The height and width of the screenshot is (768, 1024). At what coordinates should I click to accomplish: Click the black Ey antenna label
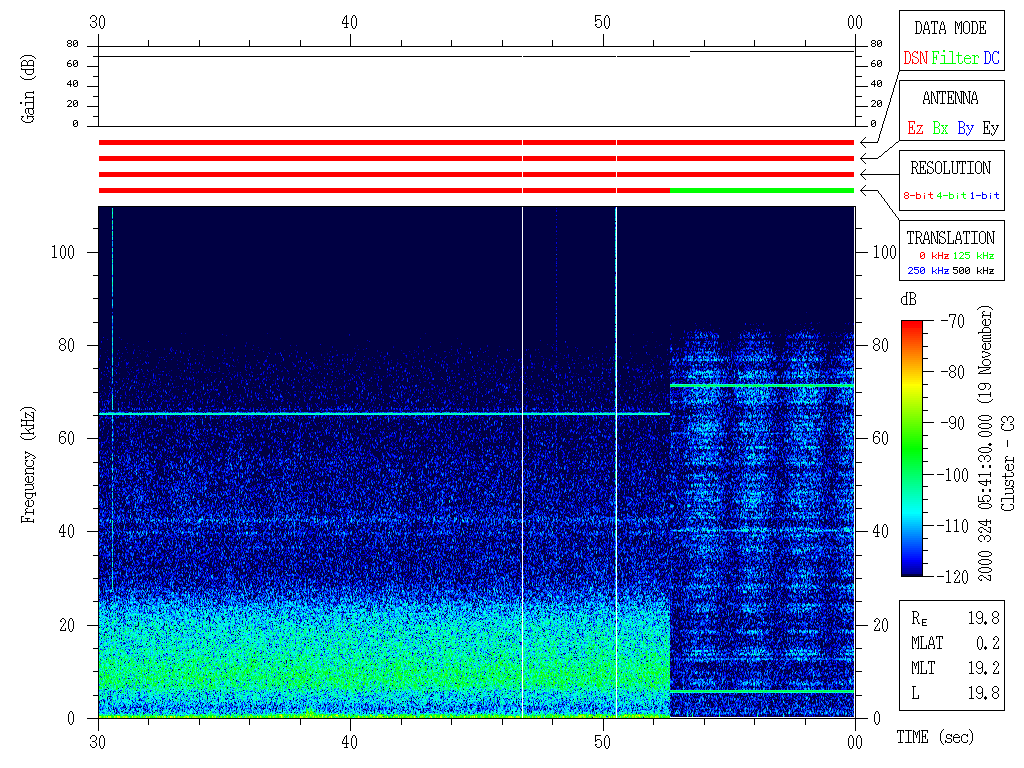pos(990,128)
